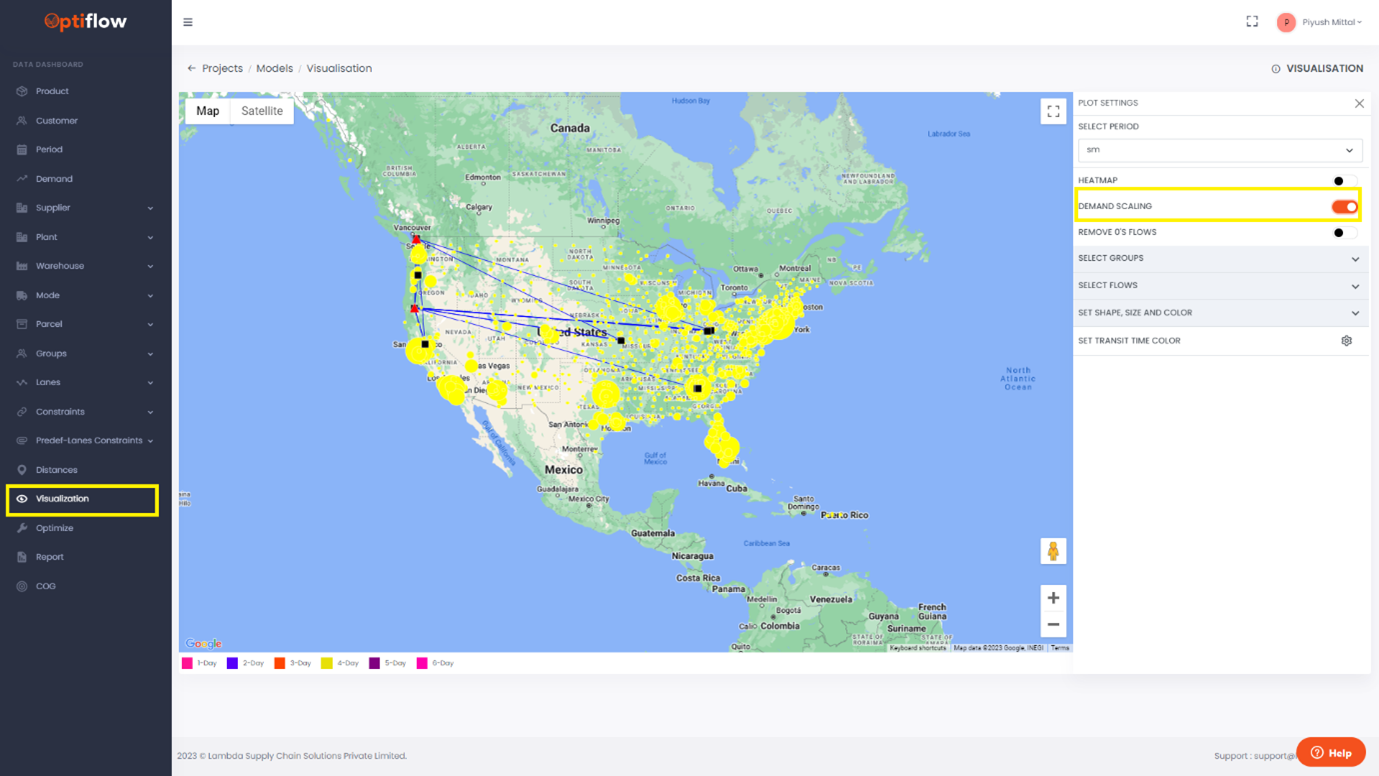This screenshot has height=776, width=1379.
Task: Open the Select Period dropdown
Action: (1219, 150)
